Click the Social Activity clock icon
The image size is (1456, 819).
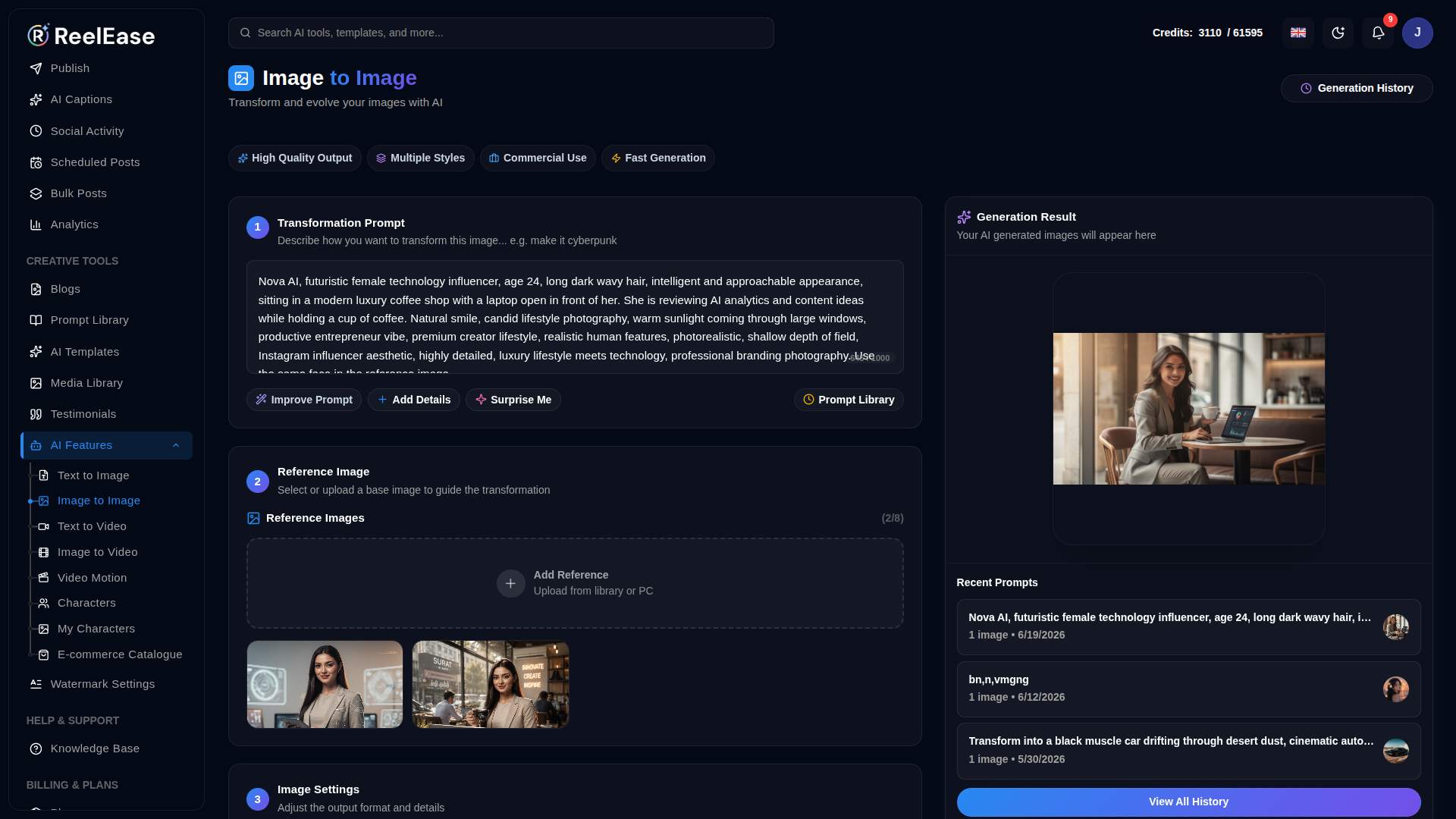click(36, 131)
